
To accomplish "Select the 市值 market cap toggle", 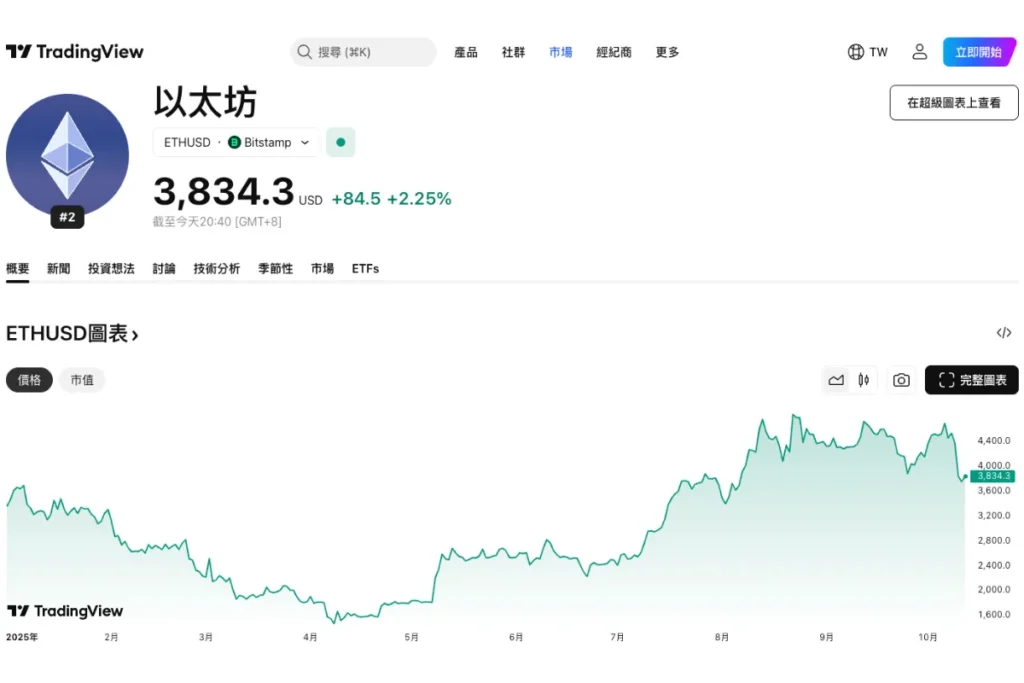I will tap(82, 380).
